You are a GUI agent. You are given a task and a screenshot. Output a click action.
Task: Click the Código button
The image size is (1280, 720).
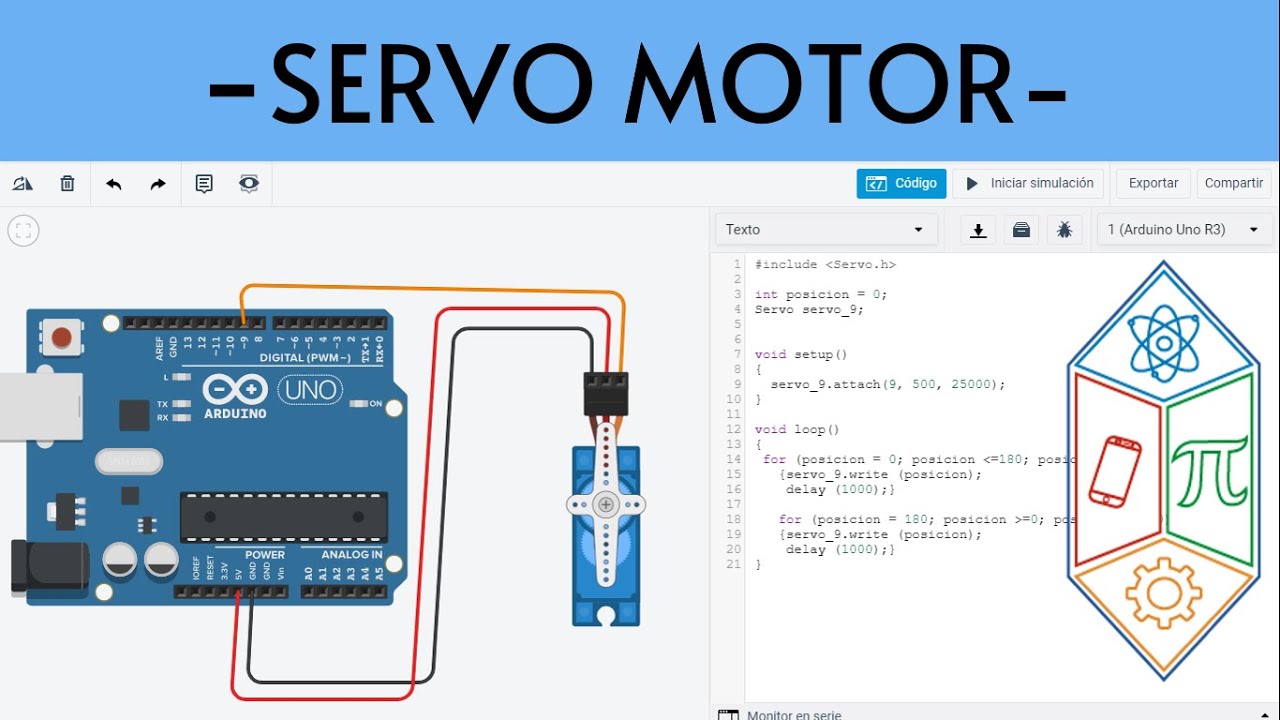tap(901, 184)
